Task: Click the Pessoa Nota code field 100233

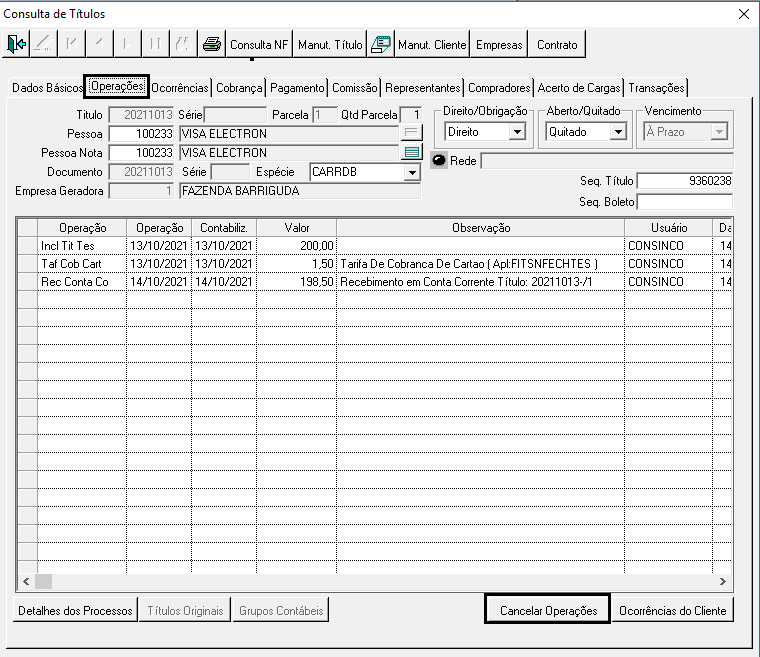Action: [141, 153]
